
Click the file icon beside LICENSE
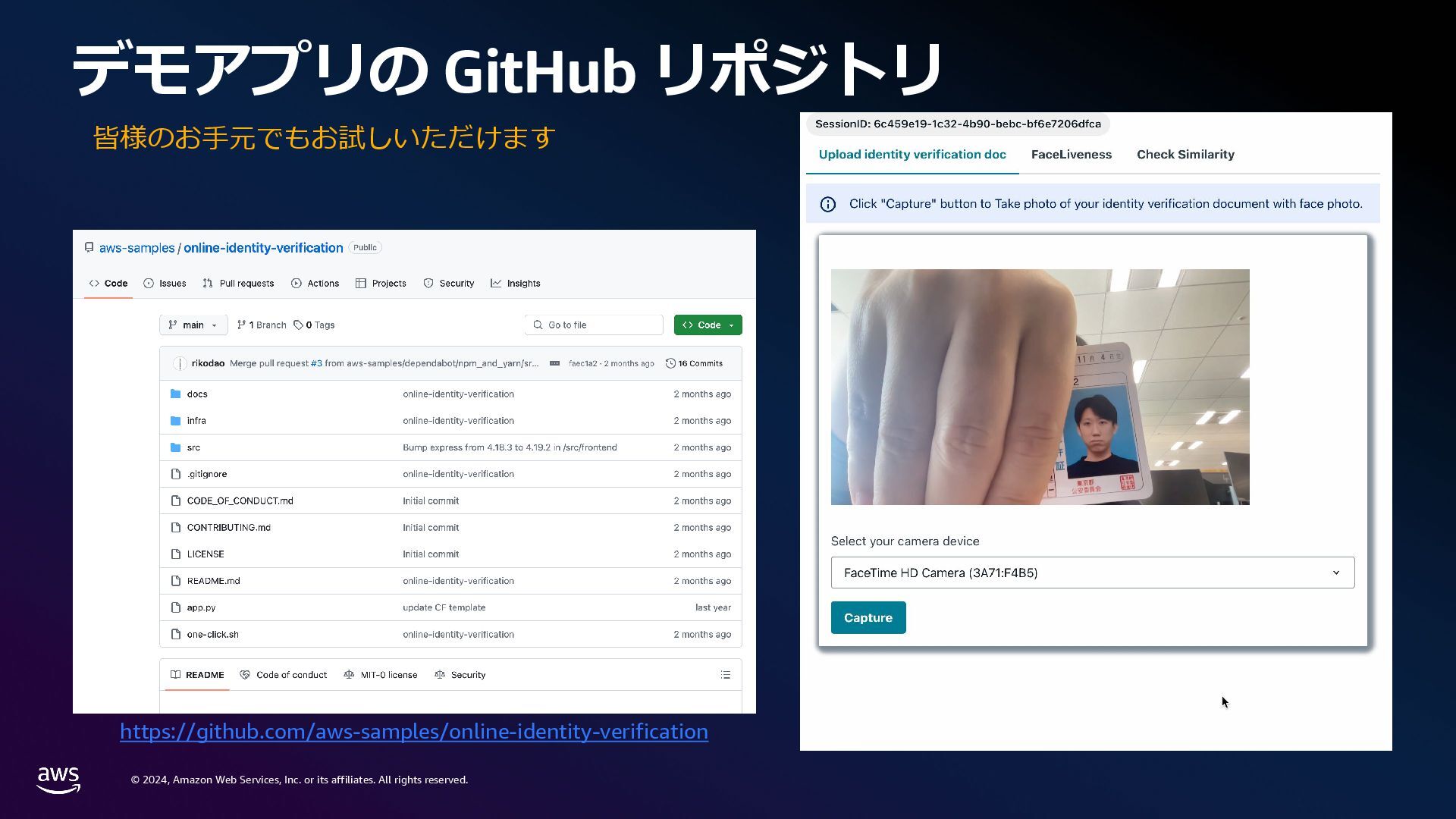click(x=176, y=554)
